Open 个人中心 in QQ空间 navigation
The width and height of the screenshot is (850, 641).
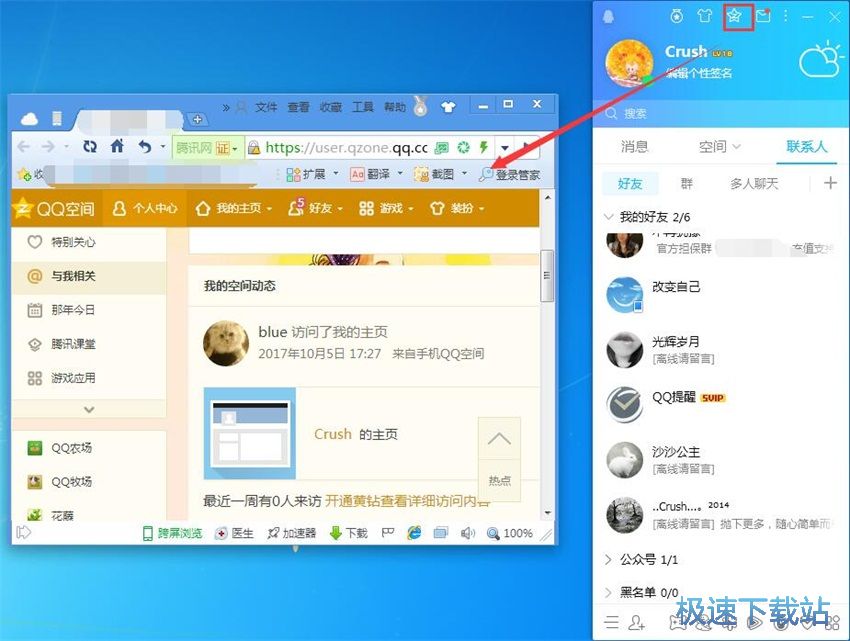pos(145,208)
